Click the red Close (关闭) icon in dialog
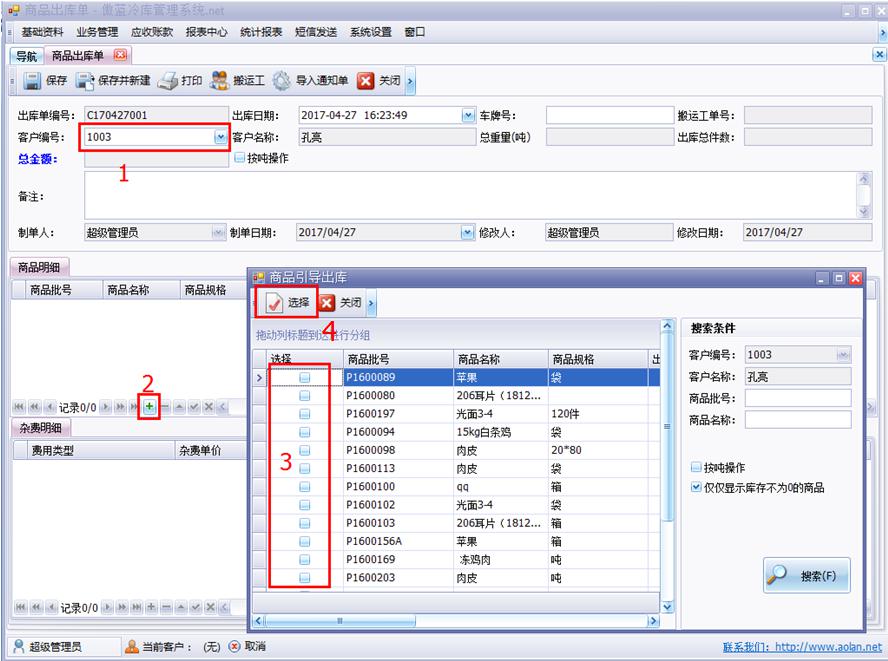 click(x=327, y=303)
